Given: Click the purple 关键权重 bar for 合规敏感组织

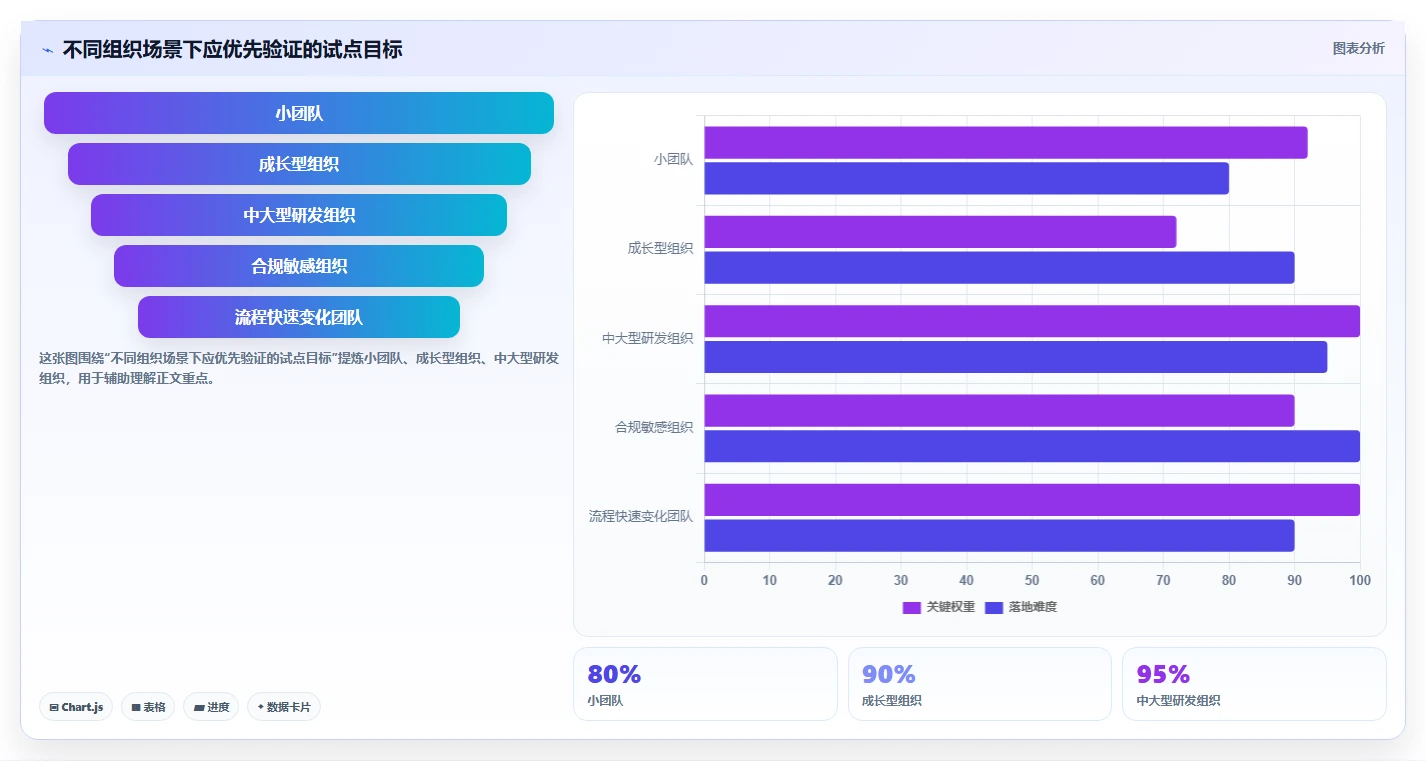Looking at the screenshot, I should coord(1000,410).
